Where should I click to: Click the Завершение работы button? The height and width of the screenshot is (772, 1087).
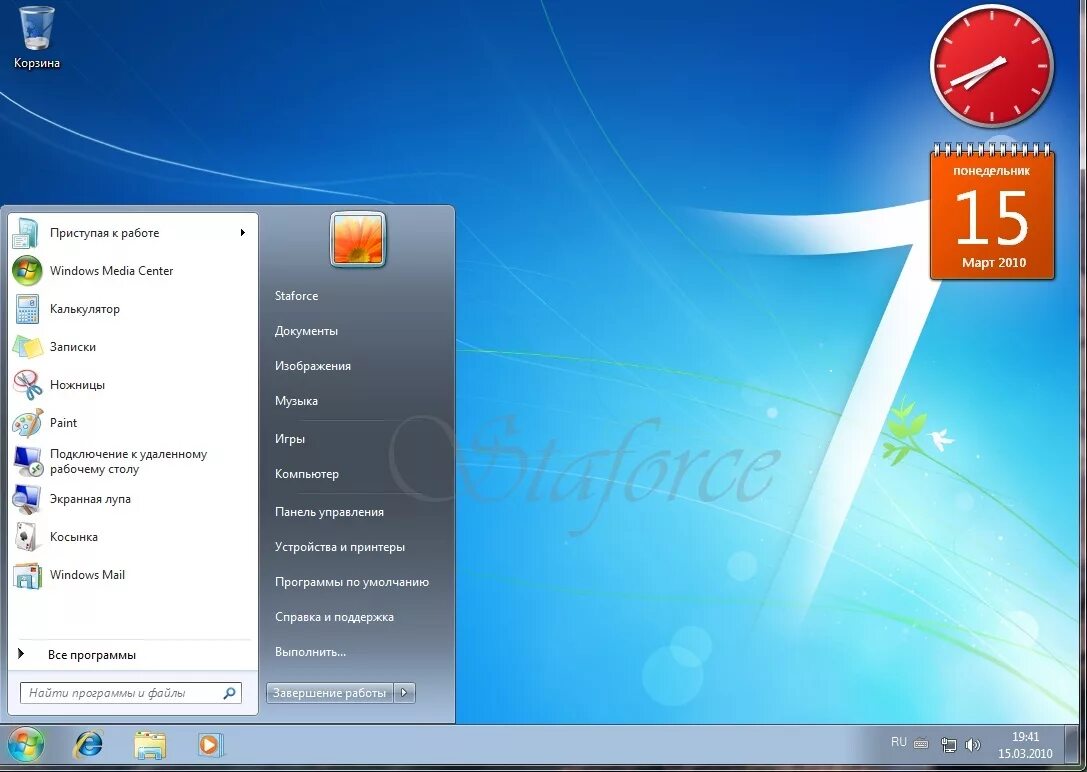coord(329,692)
